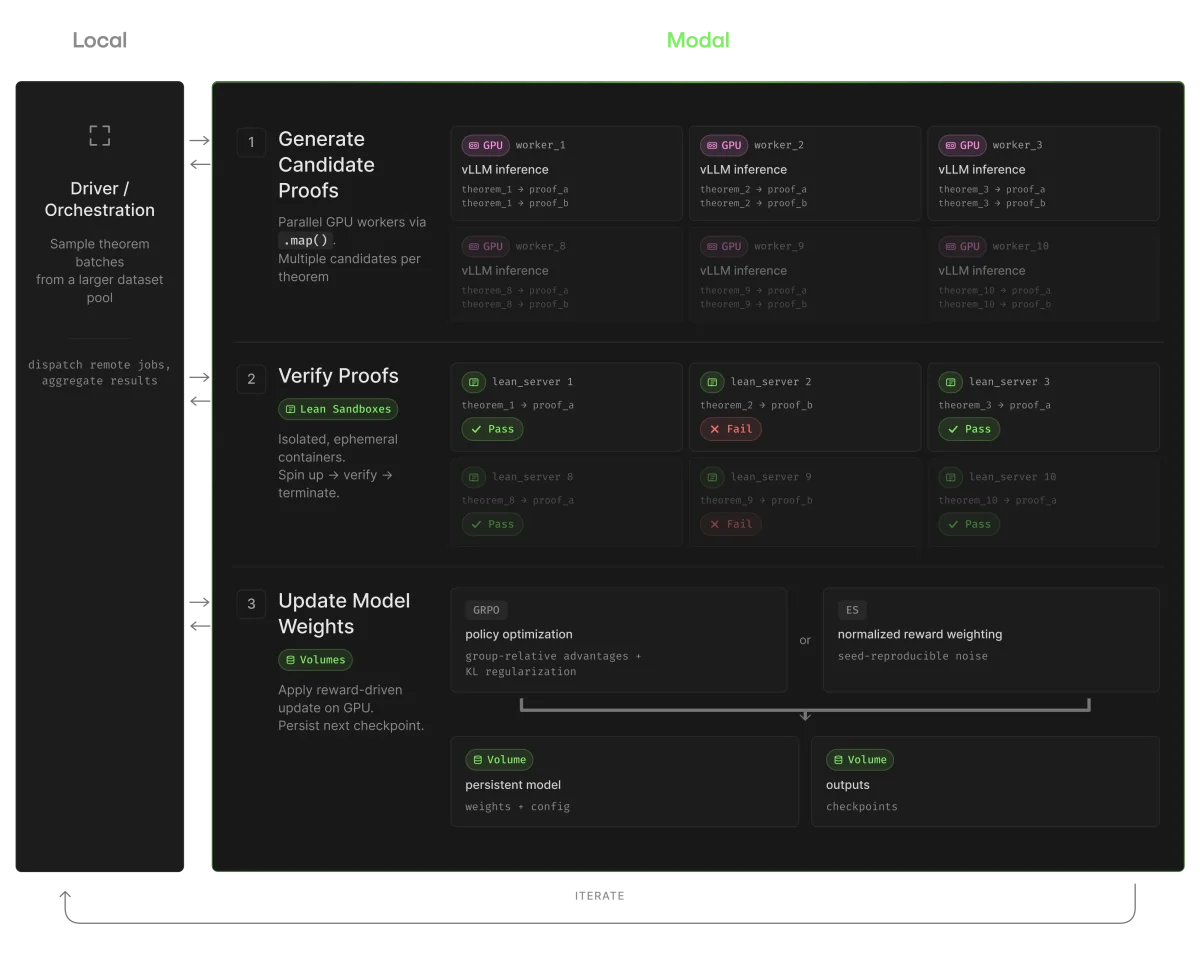Select the Driver / Orchestration title
The height and width of the screenshot is (960, 1200).
(x=100, y=199)
